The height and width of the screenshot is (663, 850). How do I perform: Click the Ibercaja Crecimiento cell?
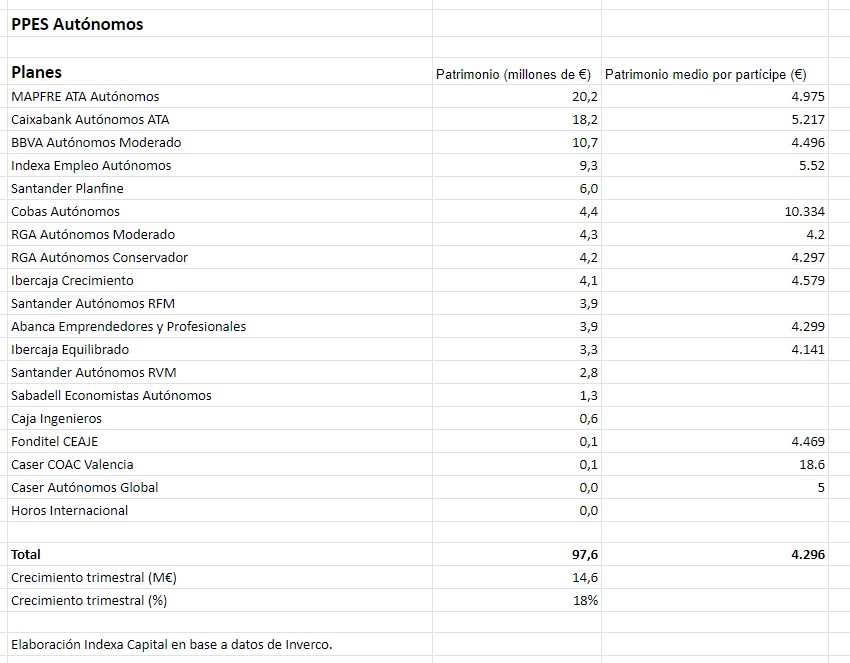coord(72,280)
